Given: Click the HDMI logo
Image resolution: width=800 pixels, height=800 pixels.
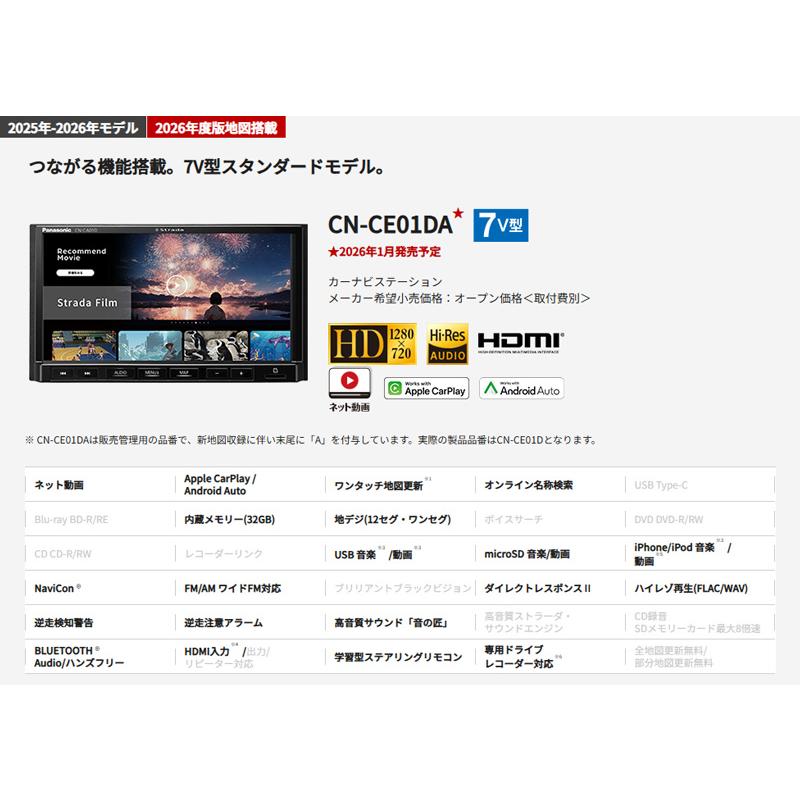Looking at the screenshot, I should (521, 343).
